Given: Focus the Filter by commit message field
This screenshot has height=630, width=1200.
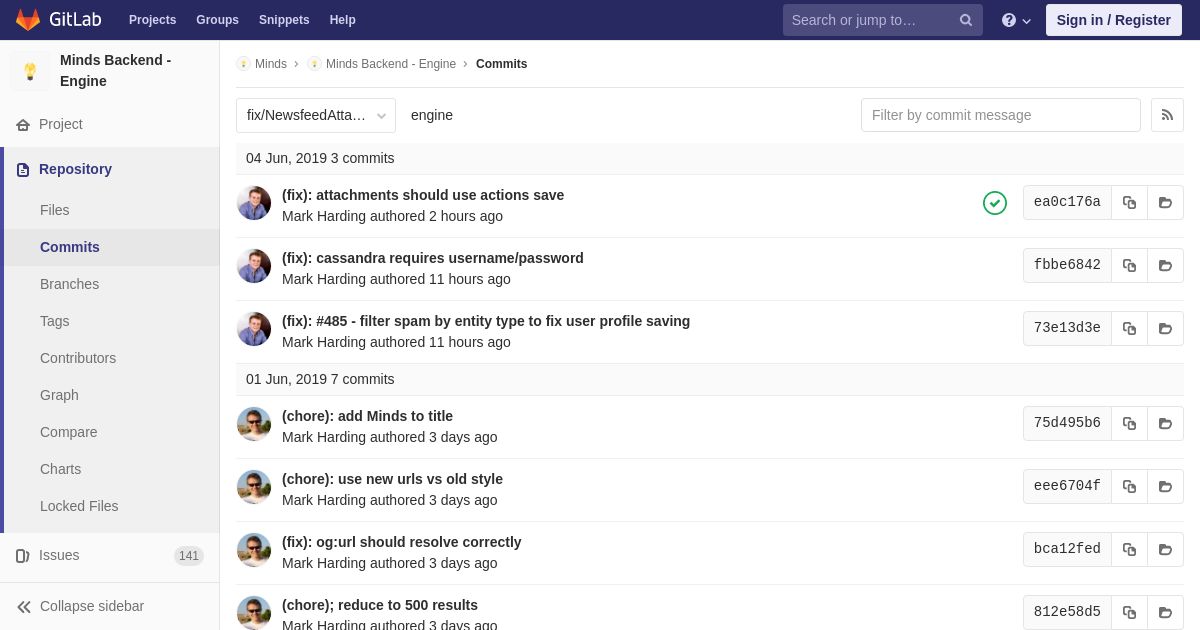Looking at the screenshot, I should (x=1001, y=115).
